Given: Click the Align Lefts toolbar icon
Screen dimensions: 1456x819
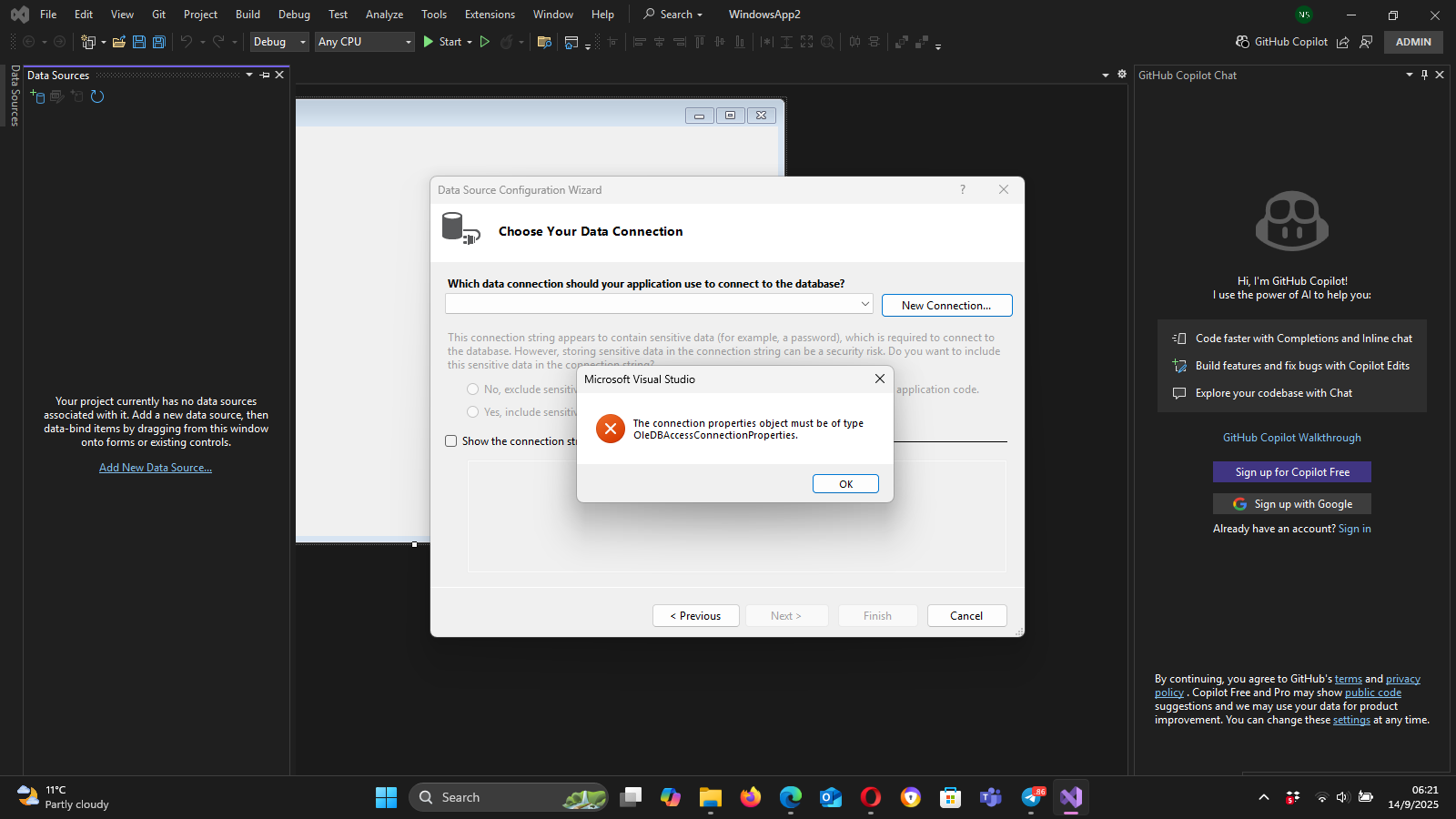Looking at the screenshot, I should pyautogui.click(x=640, y=42).
